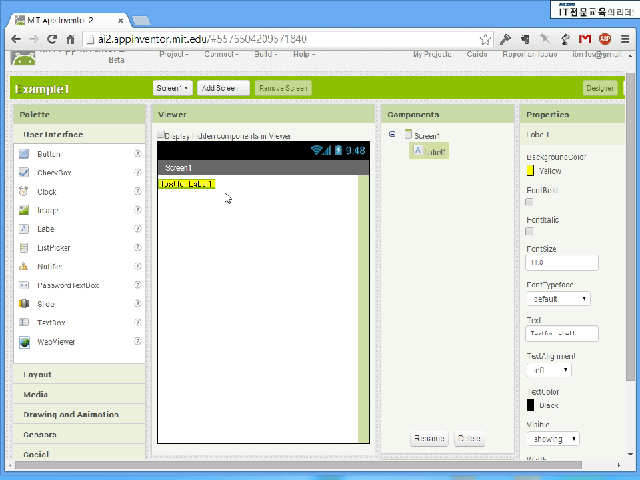640x480 pixels.
Task: Open the Help menu
Action: click(x=304, y=54)
